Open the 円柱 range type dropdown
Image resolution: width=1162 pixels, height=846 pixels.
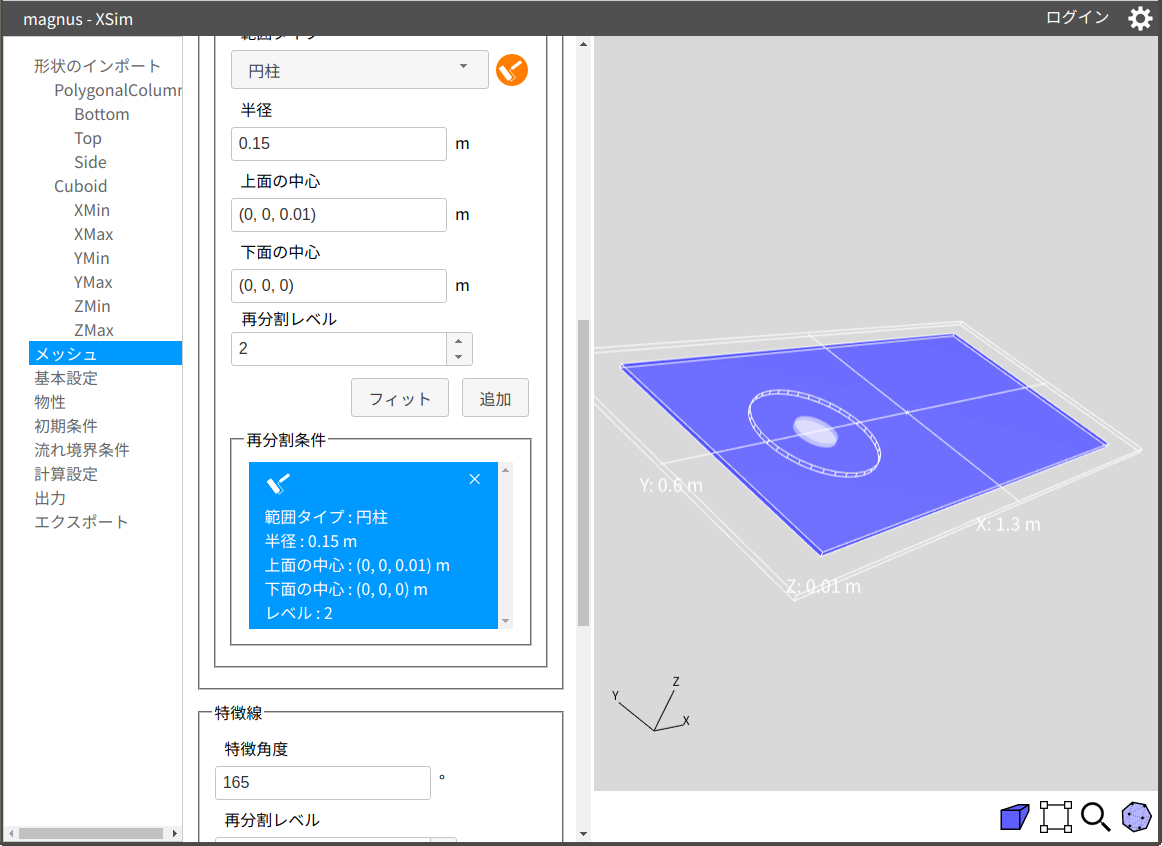[x=359, y=70]
